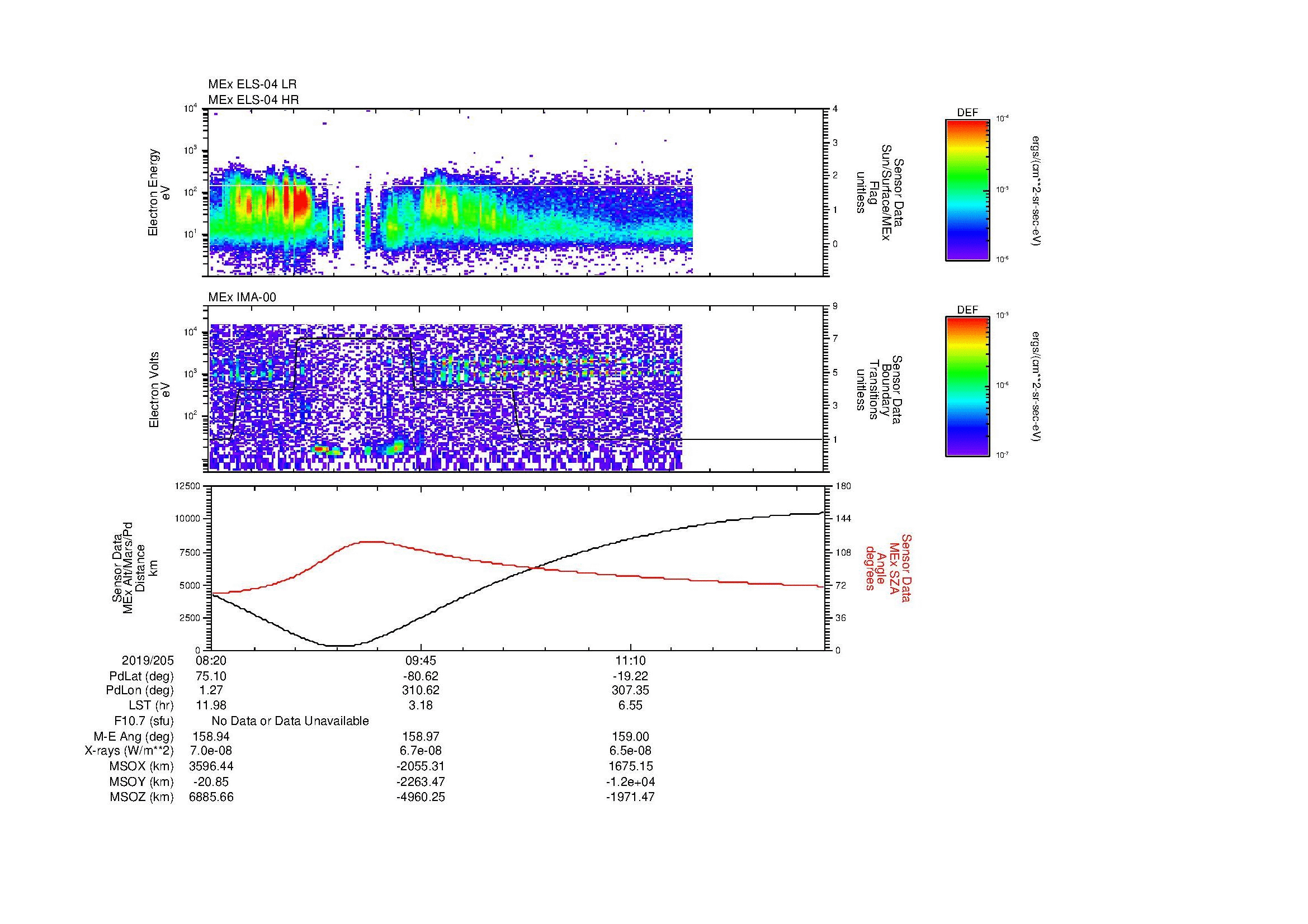This screenshot has width=1308, height=924.
Task: Click the PdLon (deg) row label
Action: click(140, 690)
